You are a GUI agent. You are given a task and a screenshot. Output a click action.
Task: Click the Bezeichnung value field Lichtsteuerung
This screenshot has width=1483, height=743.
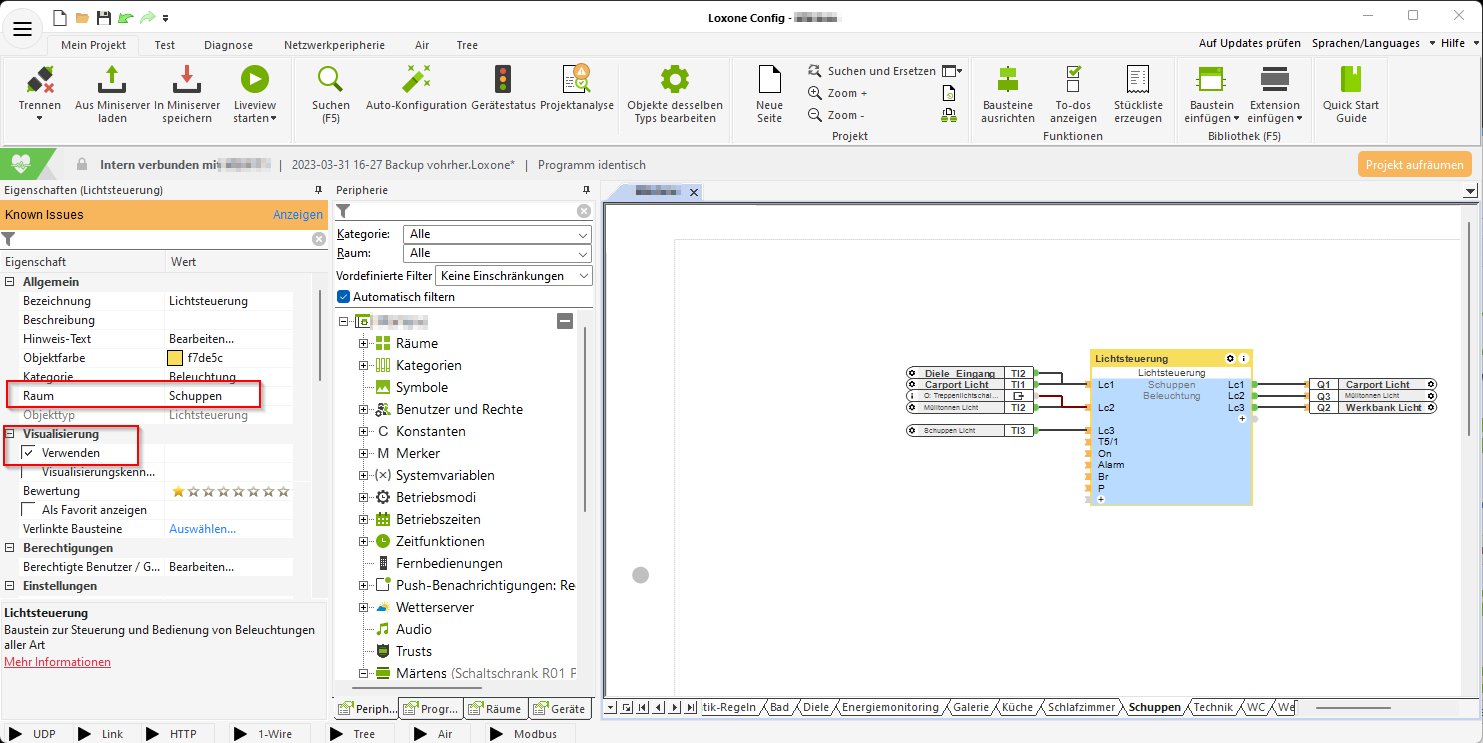click(229, 301)
